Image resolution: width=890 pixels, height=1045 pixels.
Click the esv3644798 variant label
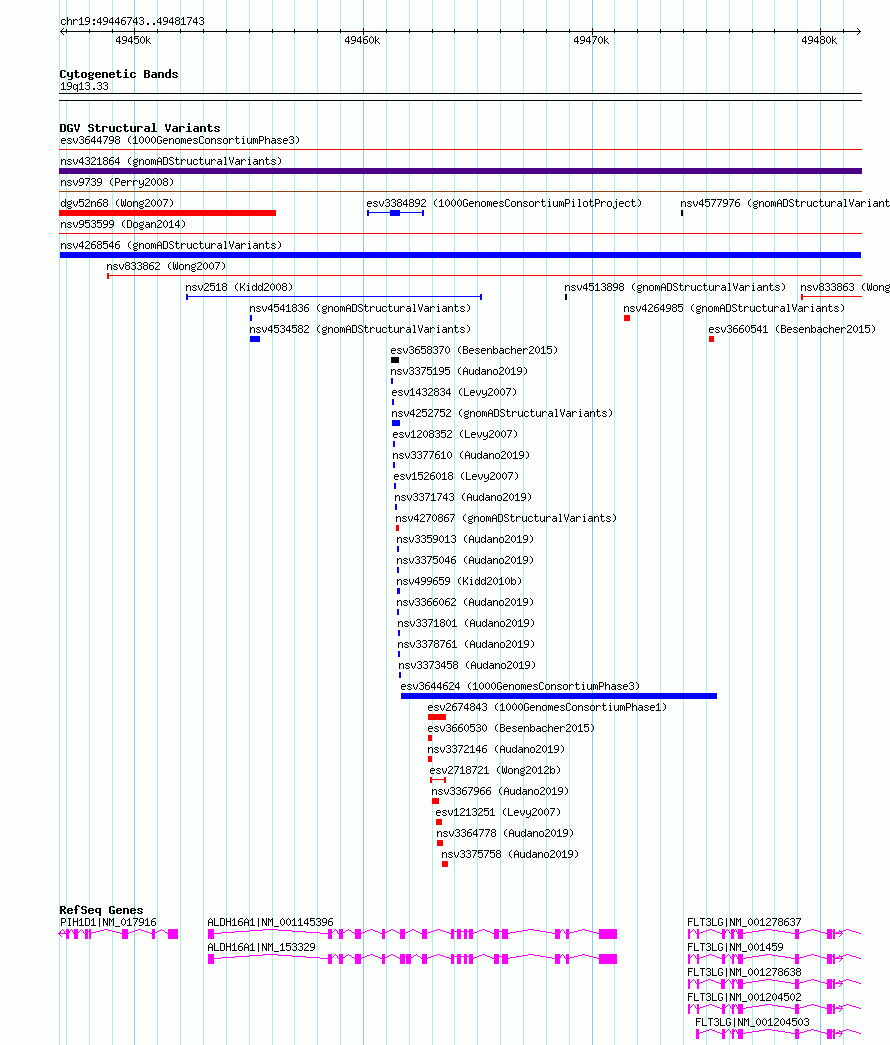[180, 140]
